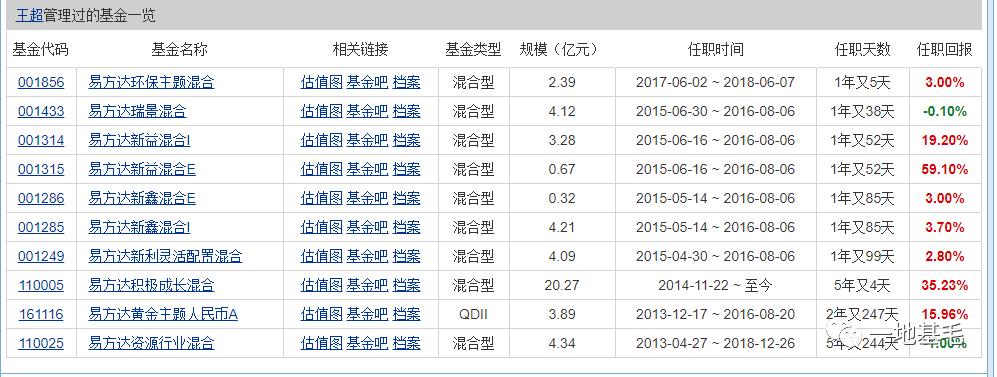This screenshot has height=377, width=997.
Task: Open the 易方达新益混合E fund page
Action: (142, 169)
